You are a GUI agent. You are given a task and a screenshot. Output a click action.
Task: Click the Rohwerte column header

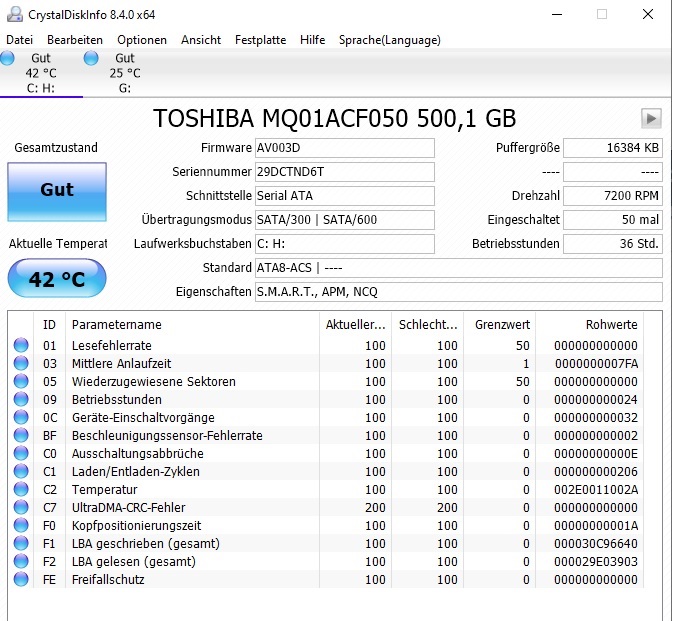coord(590,324)
